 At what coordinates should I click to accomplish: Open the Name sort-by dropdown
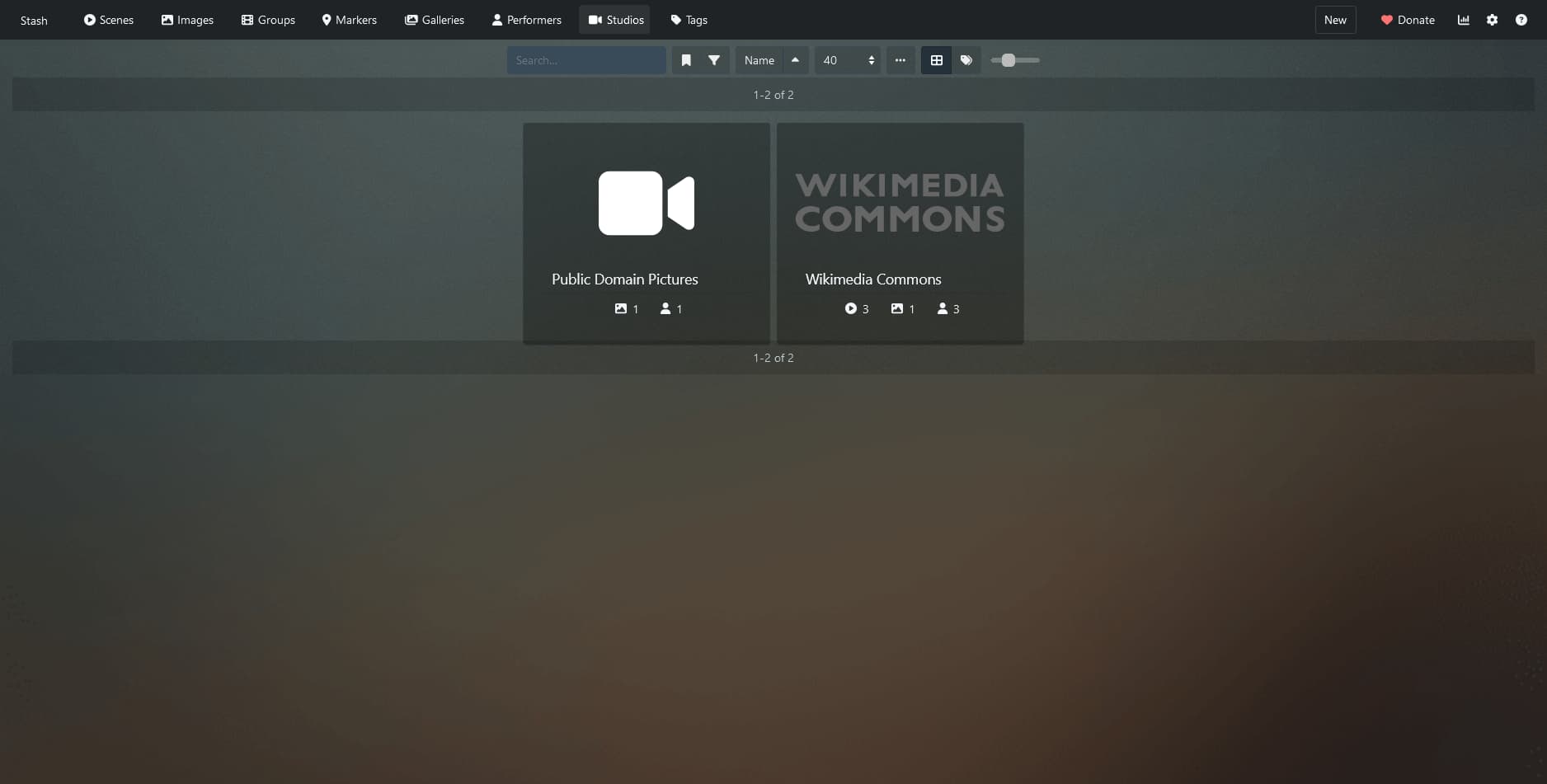tap(759, 60)
